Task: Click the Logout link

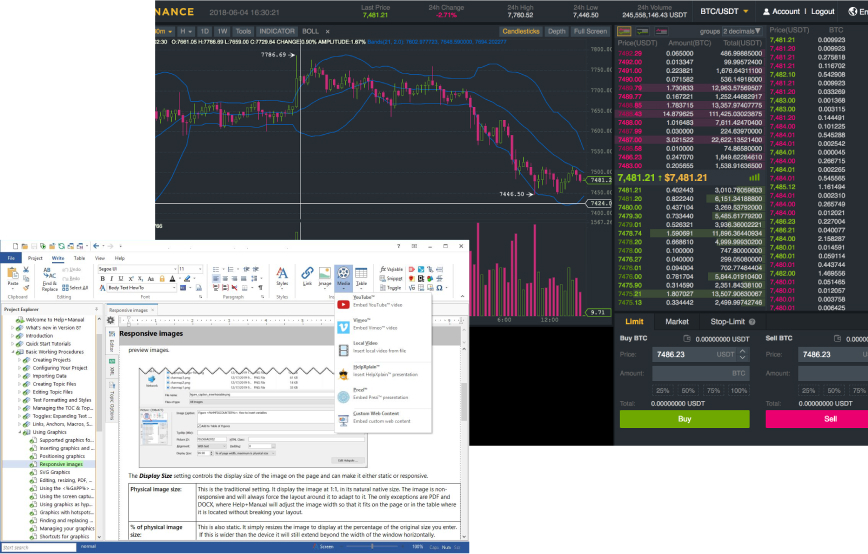Action: coord(822,11)
